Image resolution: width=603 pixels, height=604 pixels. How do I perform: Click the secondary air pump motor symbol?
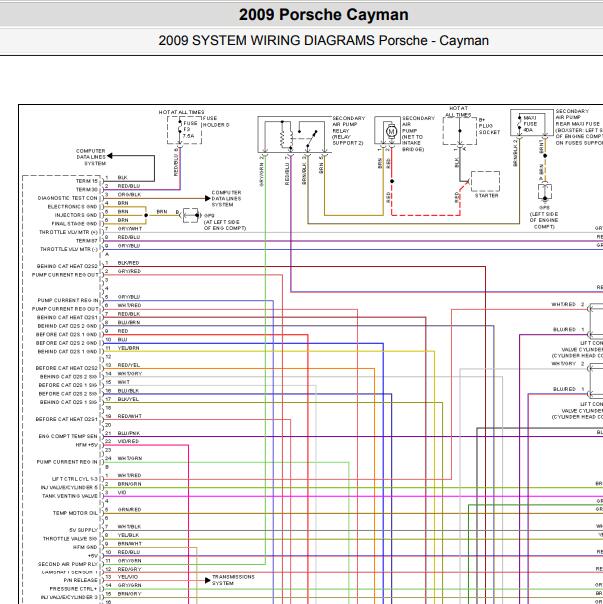pyautogui.click(x=389, y=132)
